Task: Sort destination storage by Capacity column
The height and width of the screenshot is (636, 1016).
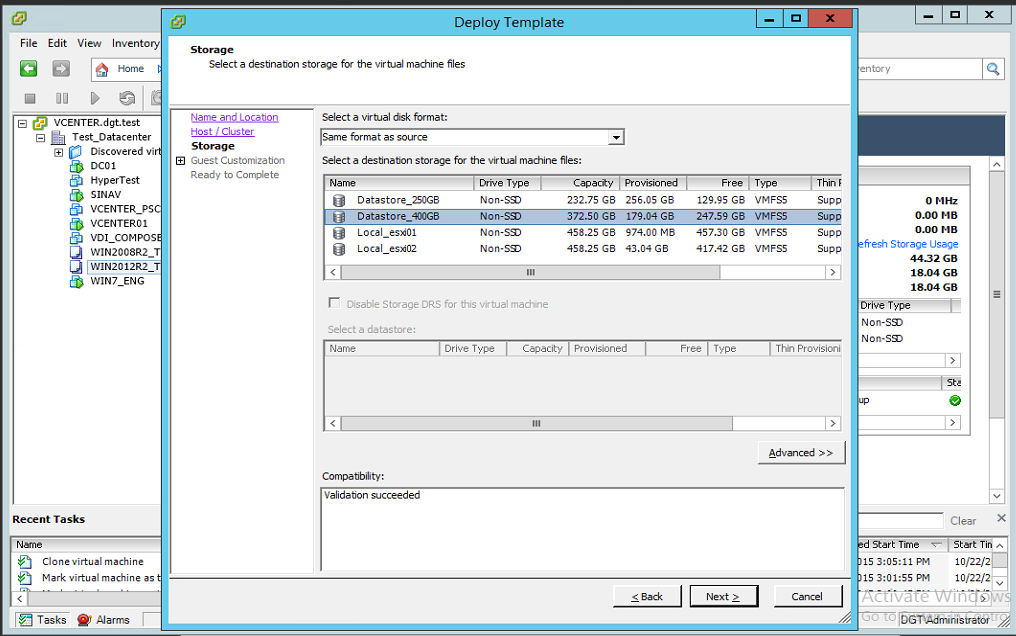Action: [580, 183]
